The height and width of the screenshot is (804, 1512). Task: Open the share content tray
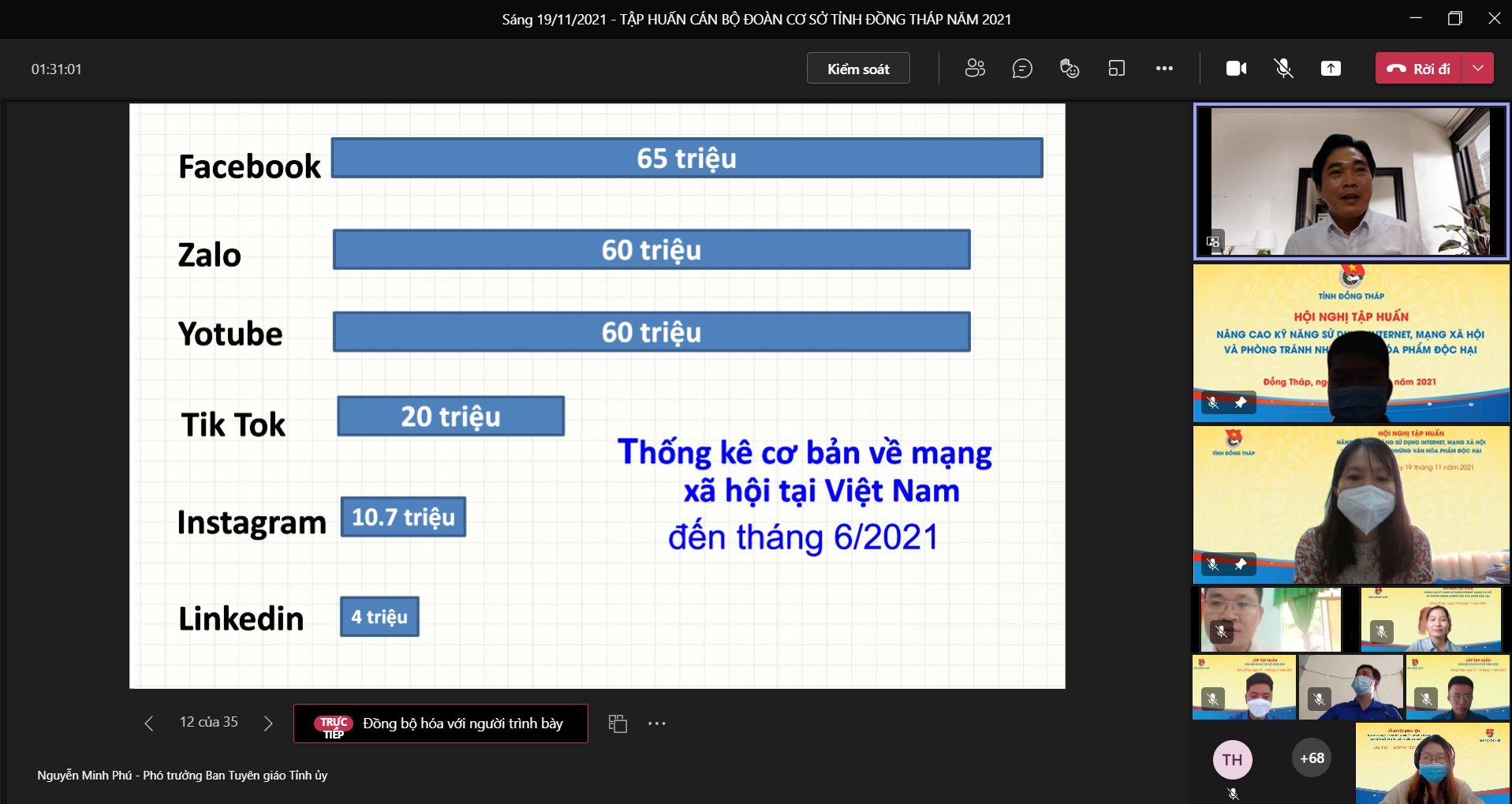[1331, 69]
